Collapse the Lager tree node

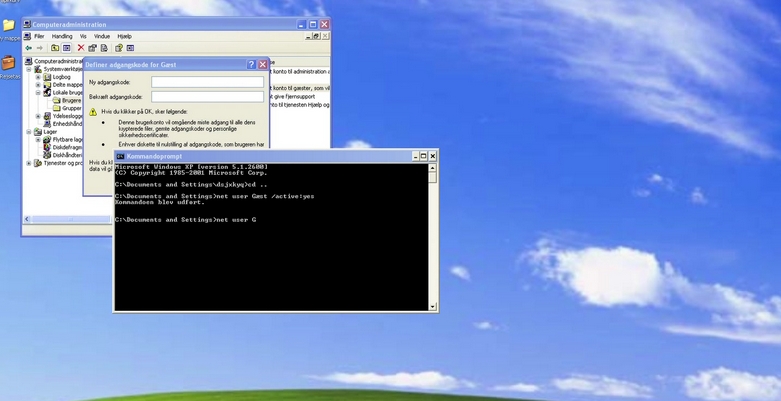pyautogui.click(x=29, y=132)
